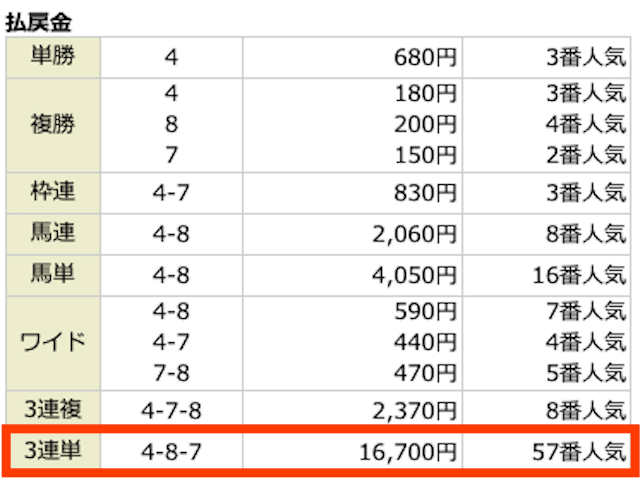This screenshot has height=479, width=640.
Task: Click the 2,060円 quinella payout
Action: (x=414, y=234)
